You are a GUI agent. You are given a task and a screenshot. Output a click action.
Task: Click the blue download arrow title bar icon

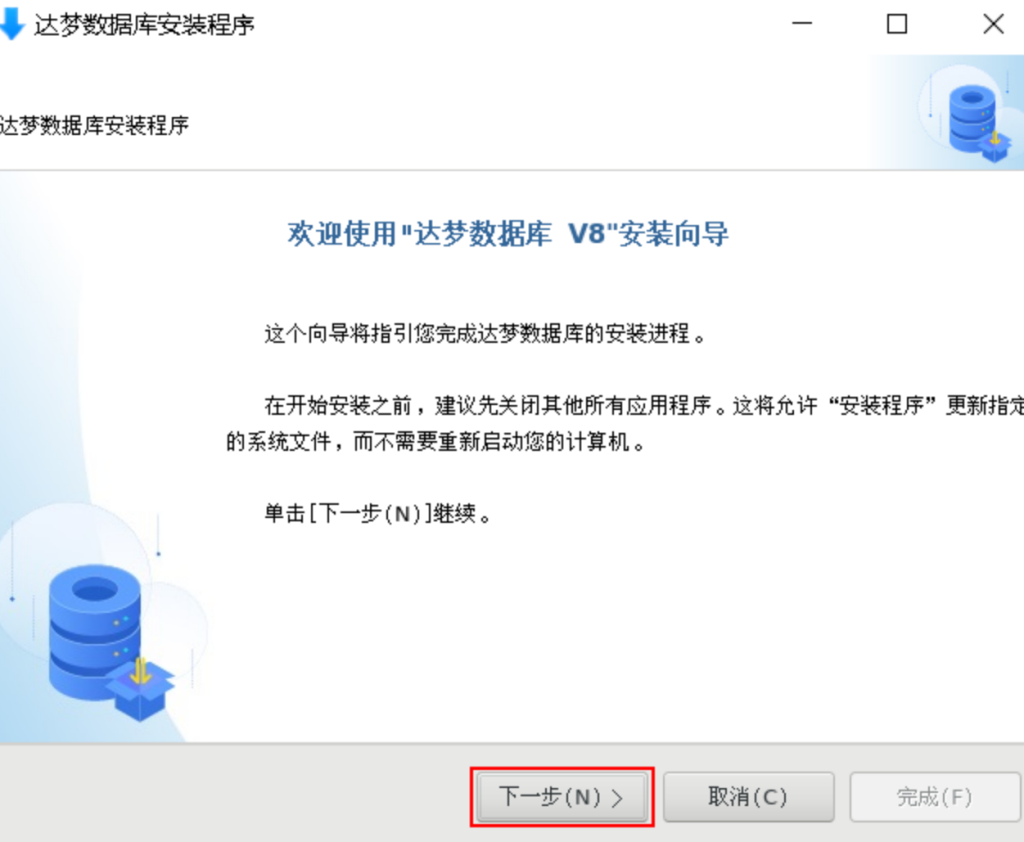[12, 24]
